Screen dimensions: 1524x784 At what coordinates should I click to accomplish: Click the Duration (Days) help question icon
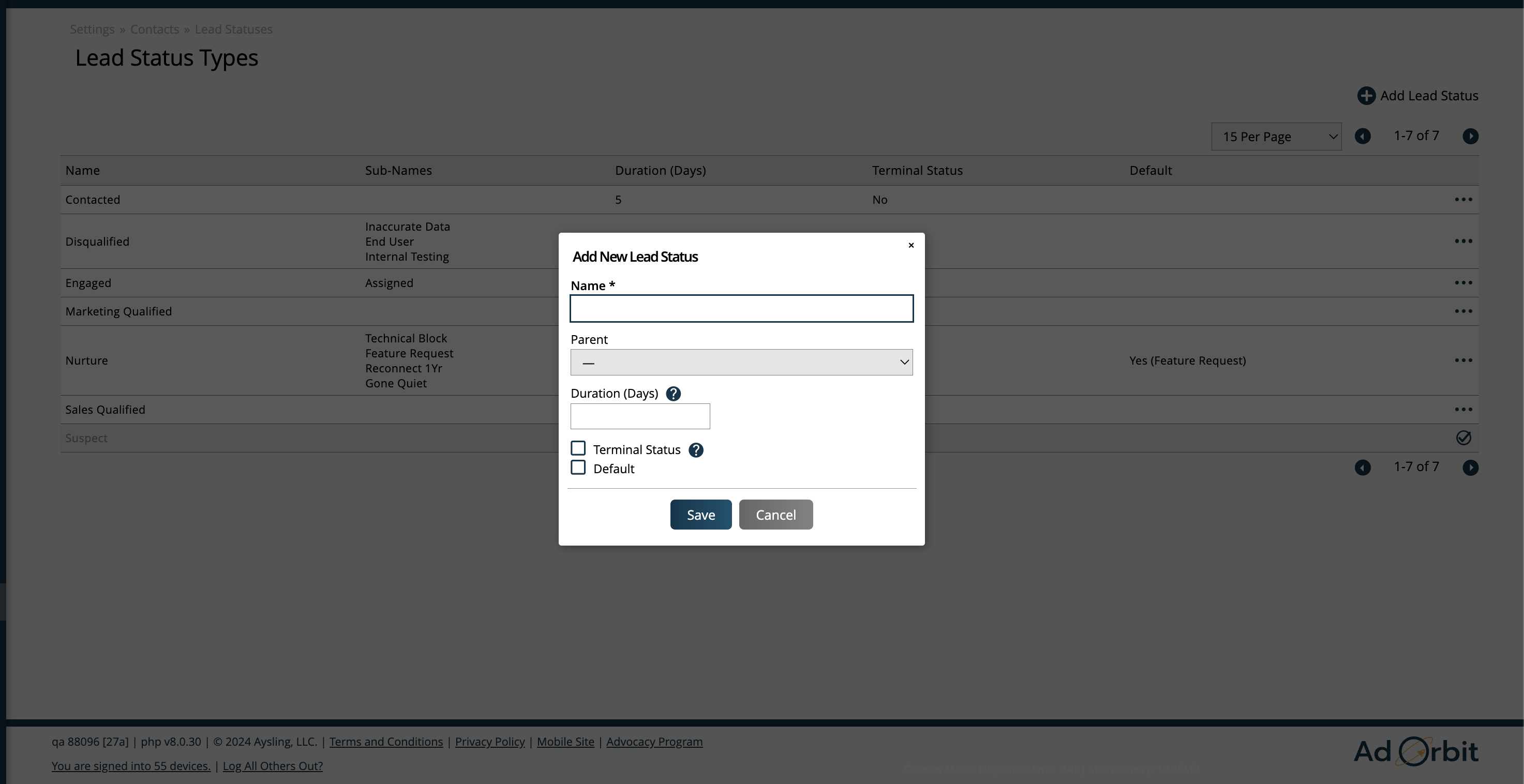tap(673, 394)
